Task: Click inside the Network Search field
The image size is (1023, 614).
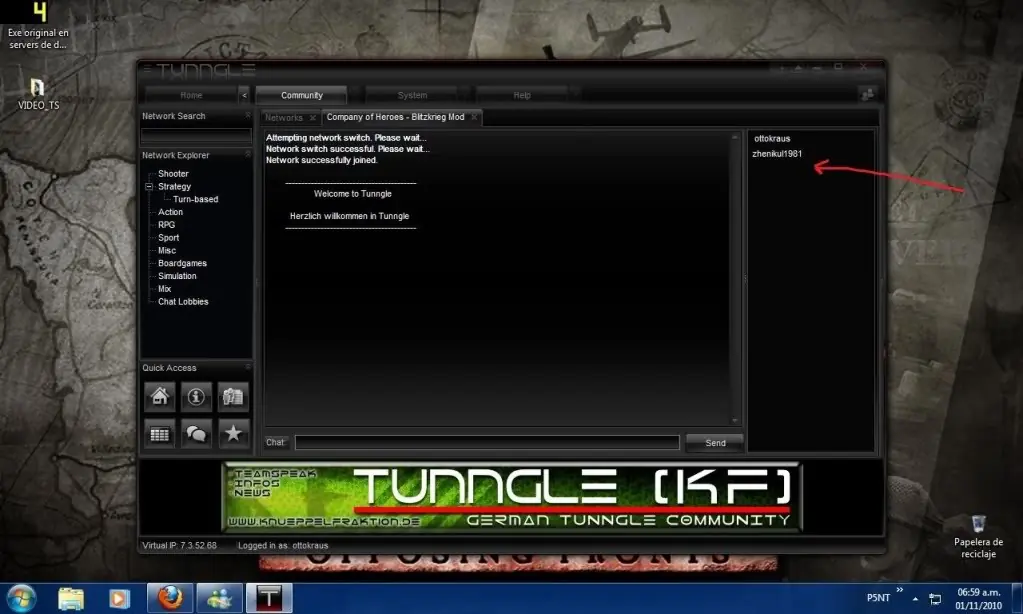Action: (x=196, y=135)
